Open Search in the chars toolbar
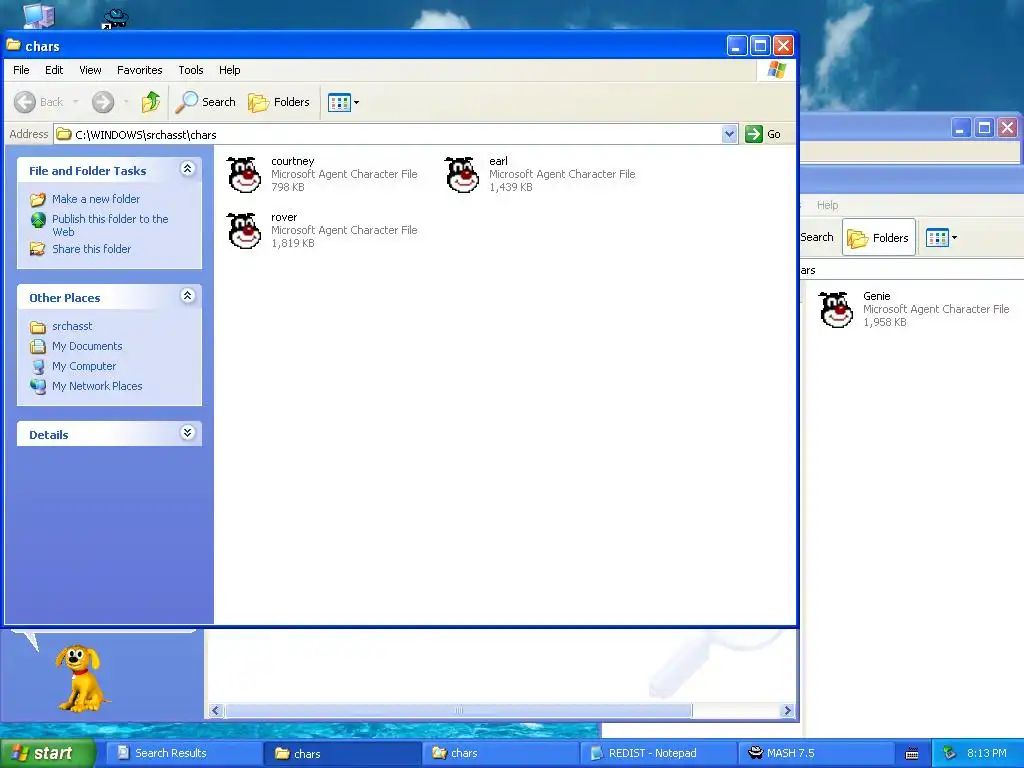1024x768 pixels. [x=206, y=102]
